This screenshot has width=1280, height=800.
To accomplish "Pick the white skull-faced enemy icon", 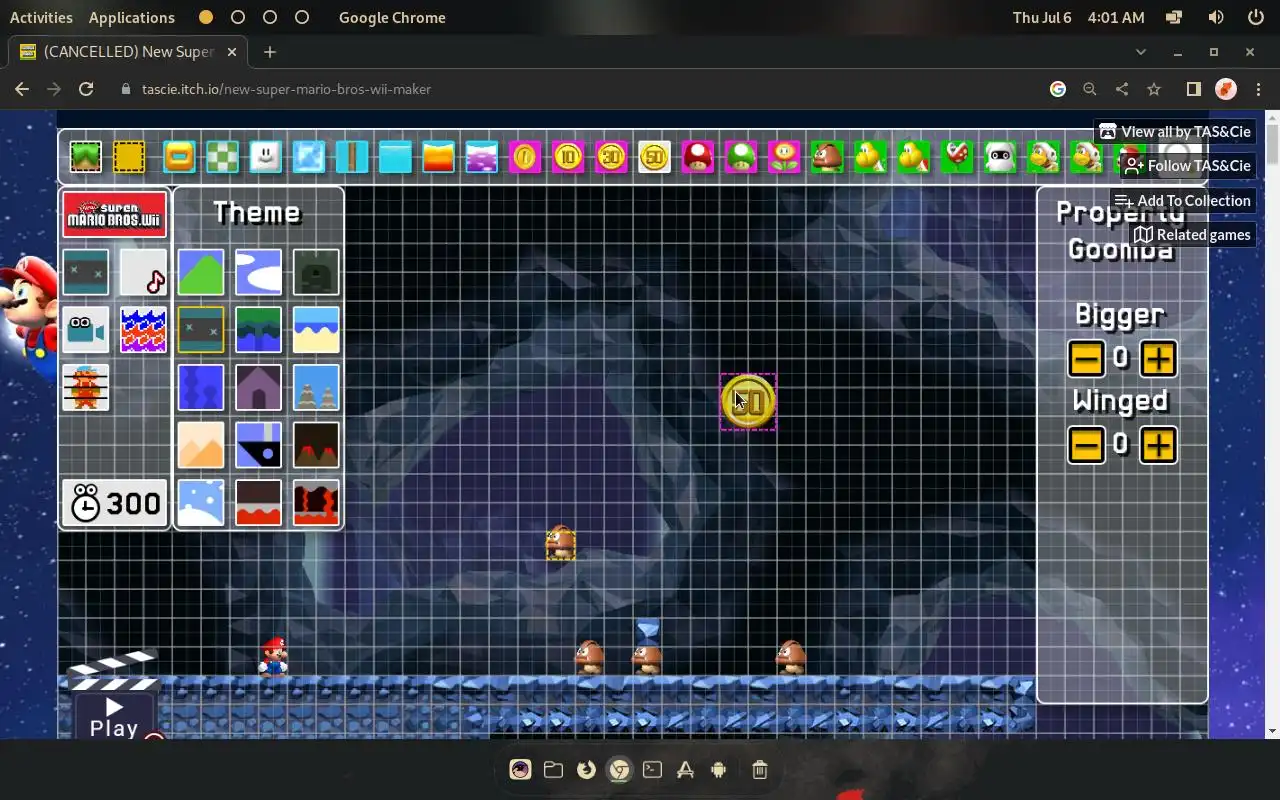I will coord(1000,157).
